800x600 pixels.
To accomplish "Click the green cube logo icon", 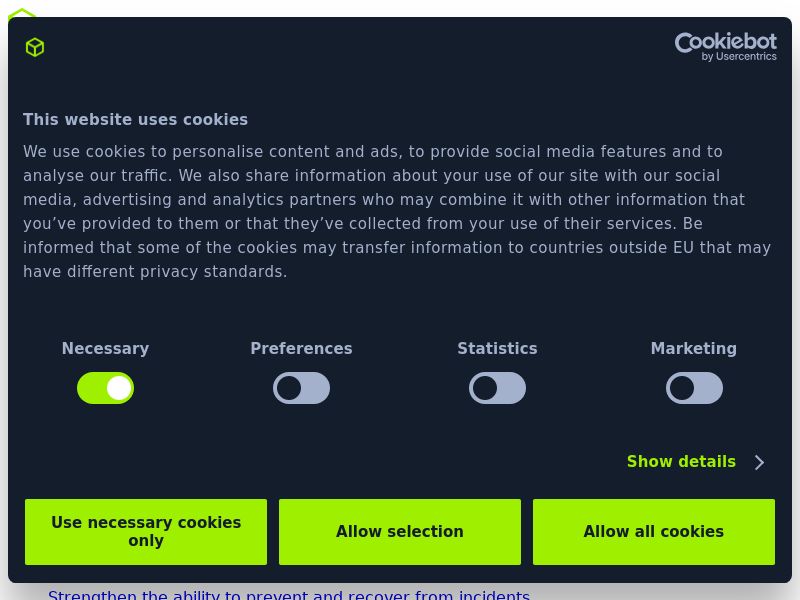I will pos(35,47).
